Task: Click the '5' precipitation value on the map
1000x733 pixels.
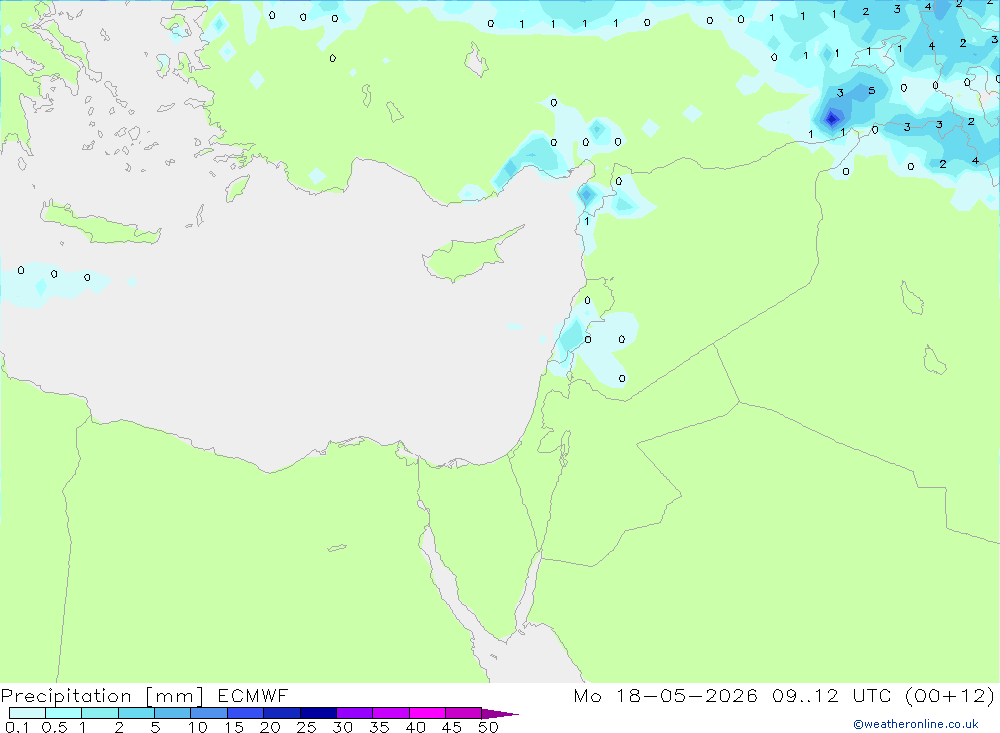Action: click(x=872, y=91)
